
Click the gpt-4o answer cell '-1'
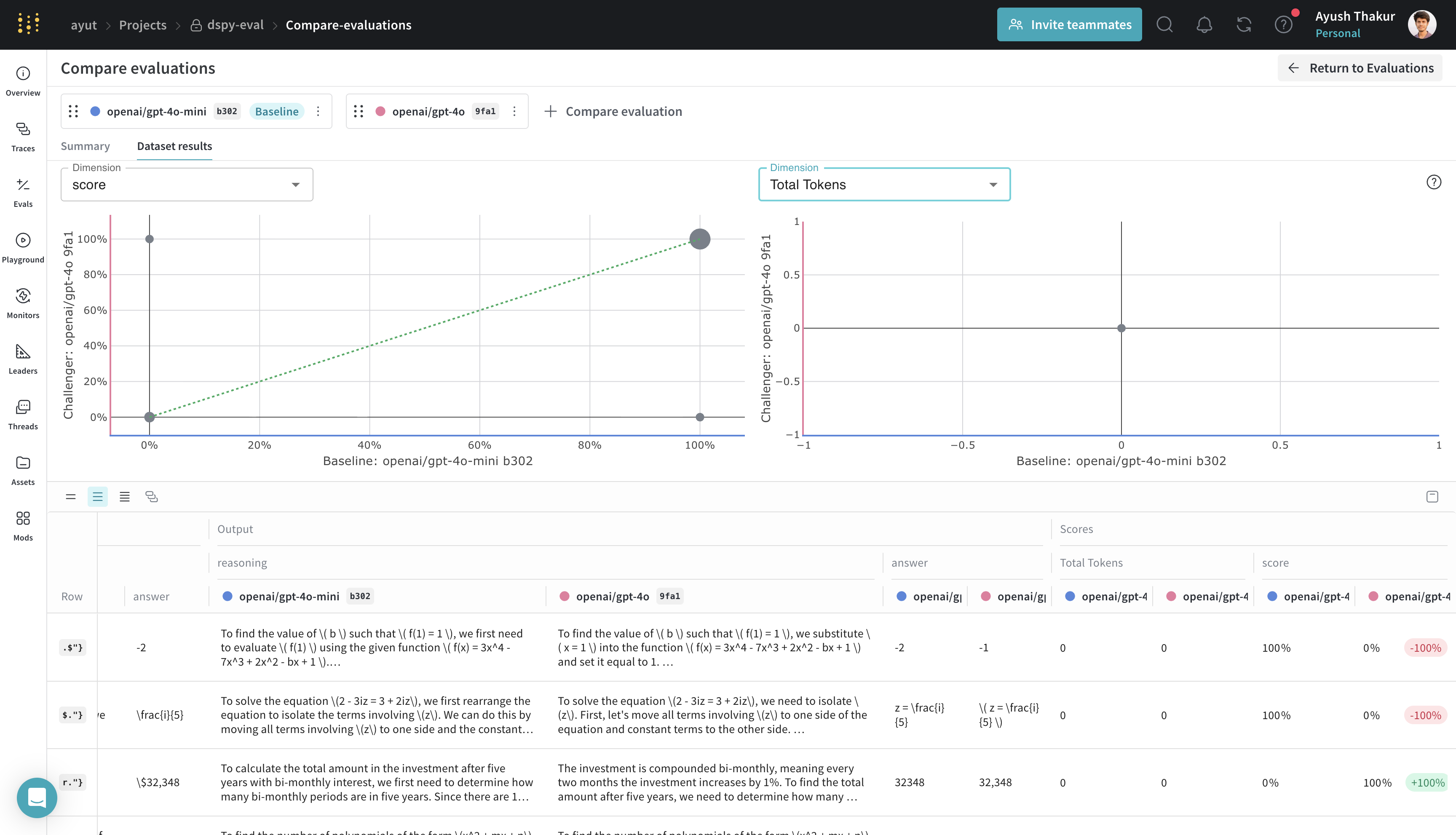click(x=983, y=648)
